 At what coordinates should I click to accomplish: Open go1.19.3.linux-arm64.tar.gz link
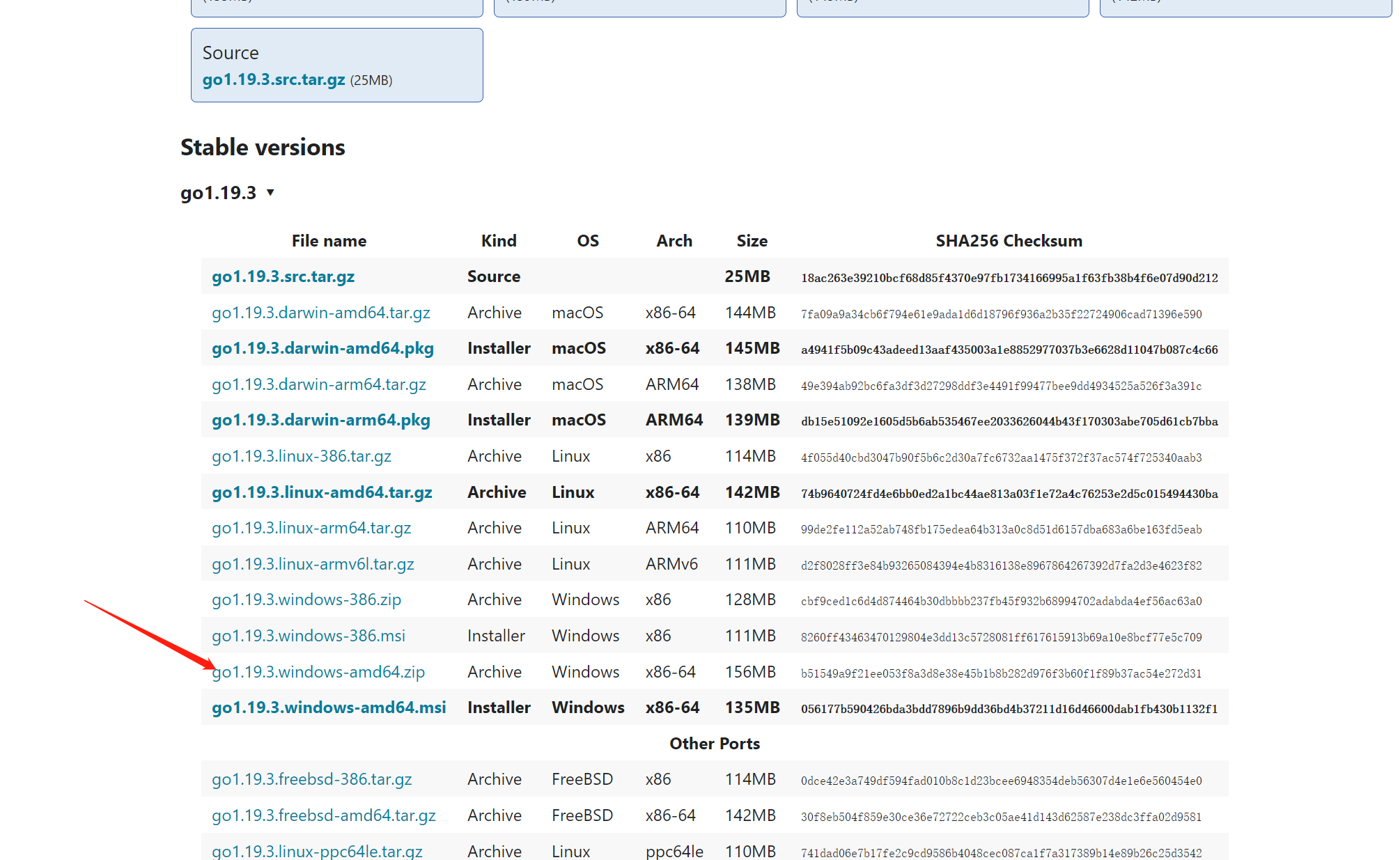point(311,528)
